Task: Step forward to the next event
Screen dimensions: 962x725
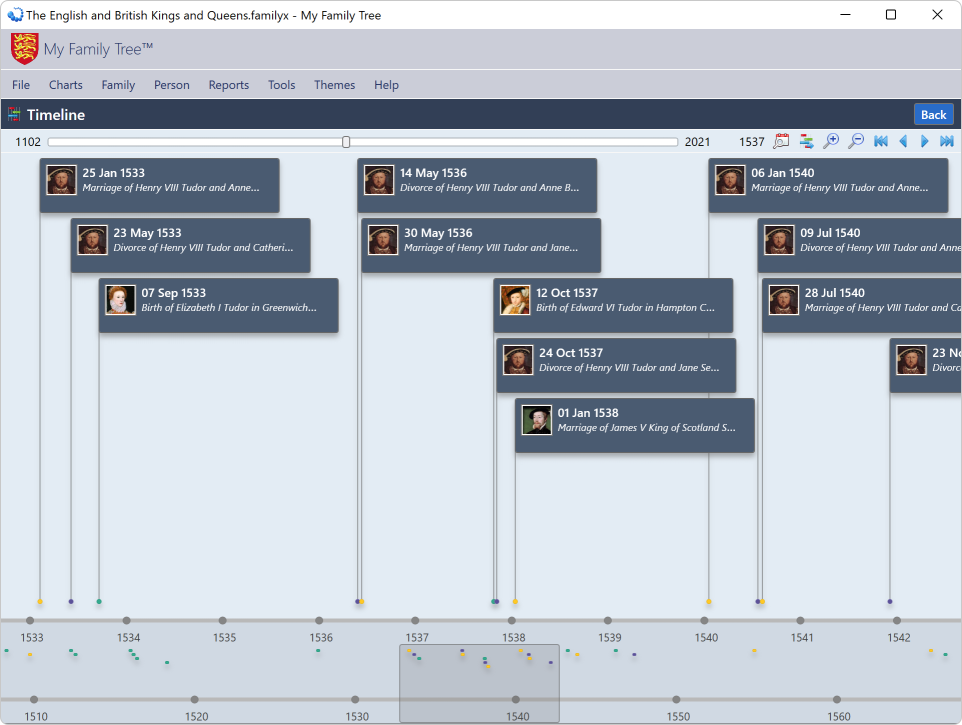Action: (x=924, y=141)
